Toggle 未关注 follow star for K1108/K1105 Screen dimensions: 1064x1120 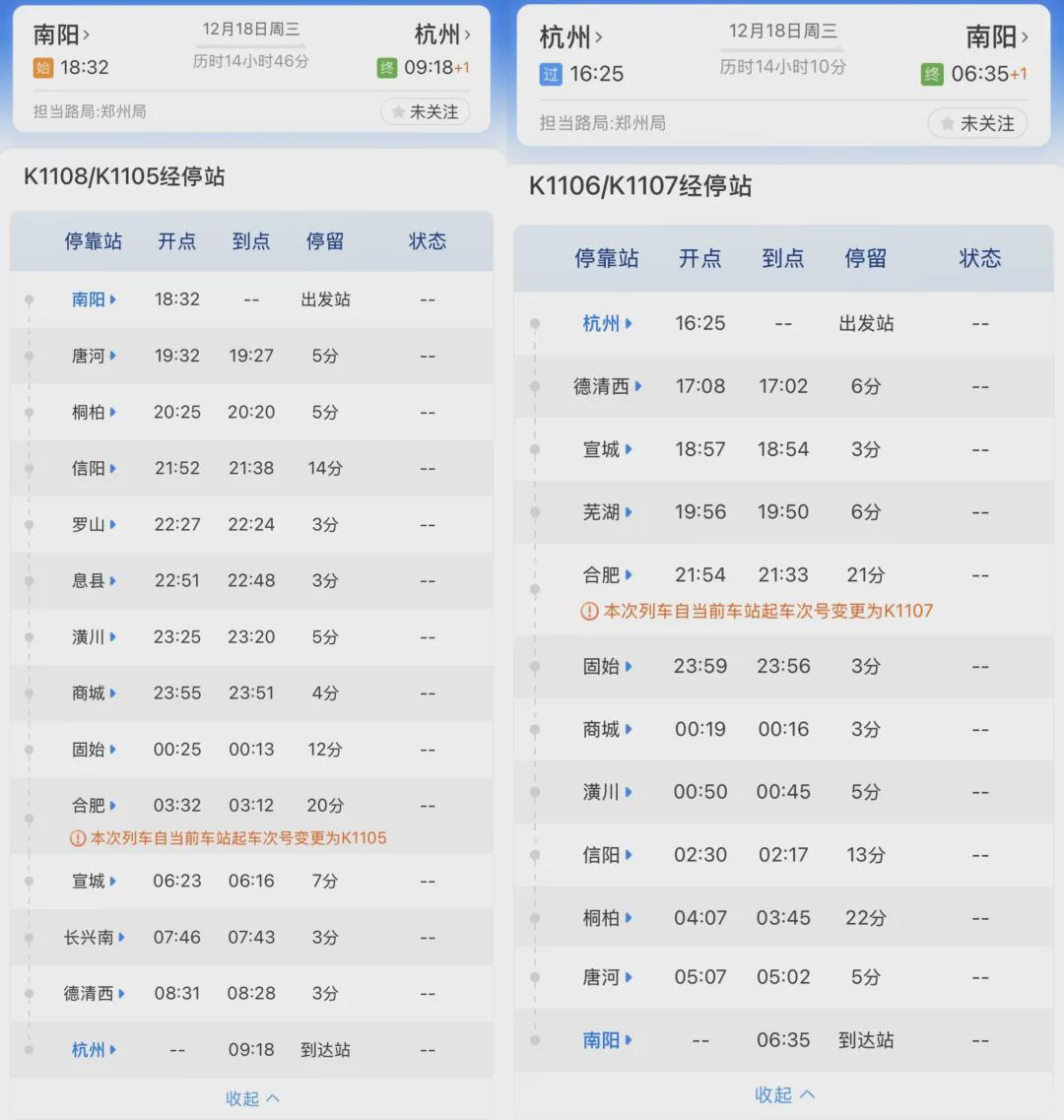426,111
